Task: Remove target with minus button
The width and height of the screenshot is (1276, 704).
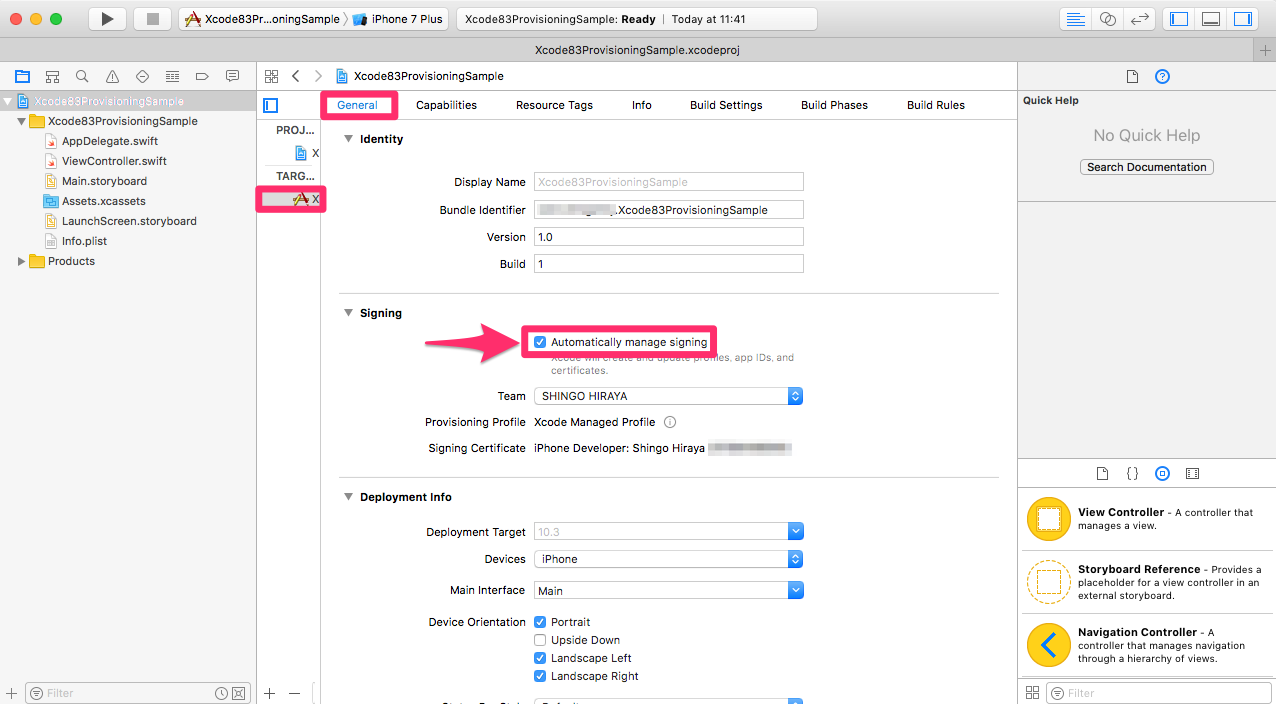Action: click(294, 693)
